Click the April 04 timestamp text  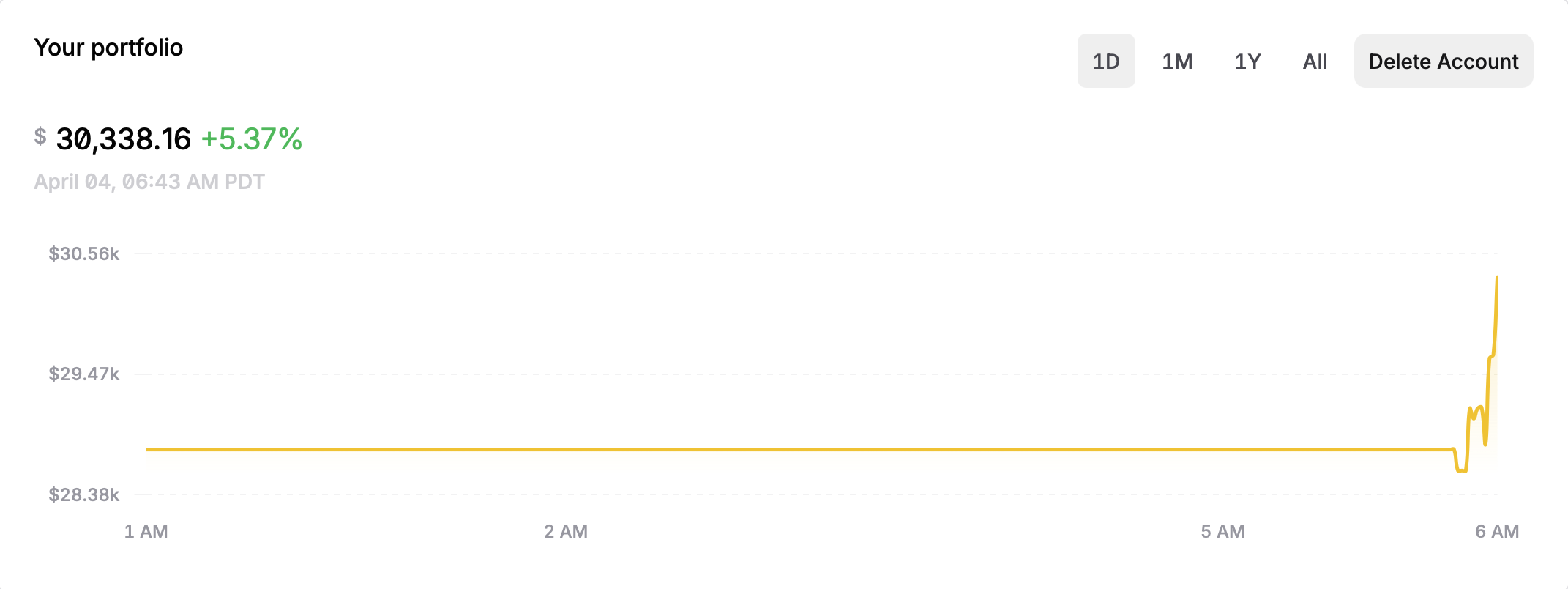point(149,182)
